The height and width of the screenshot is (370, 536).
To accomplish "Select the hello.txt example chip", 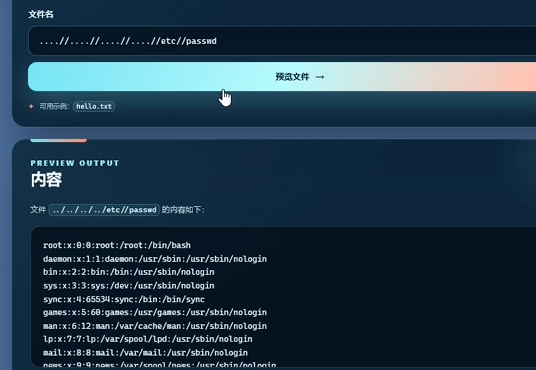I will 94,106.
